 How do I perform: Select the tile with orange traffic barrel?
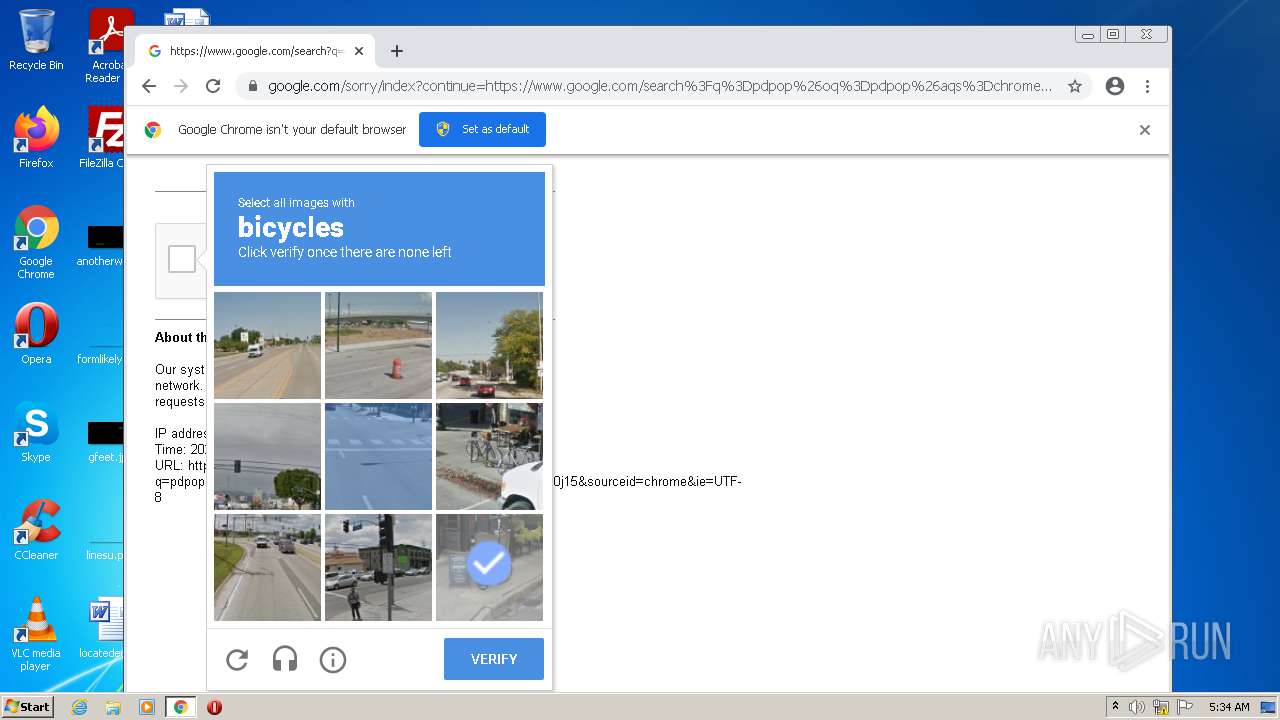click(378, 345)
